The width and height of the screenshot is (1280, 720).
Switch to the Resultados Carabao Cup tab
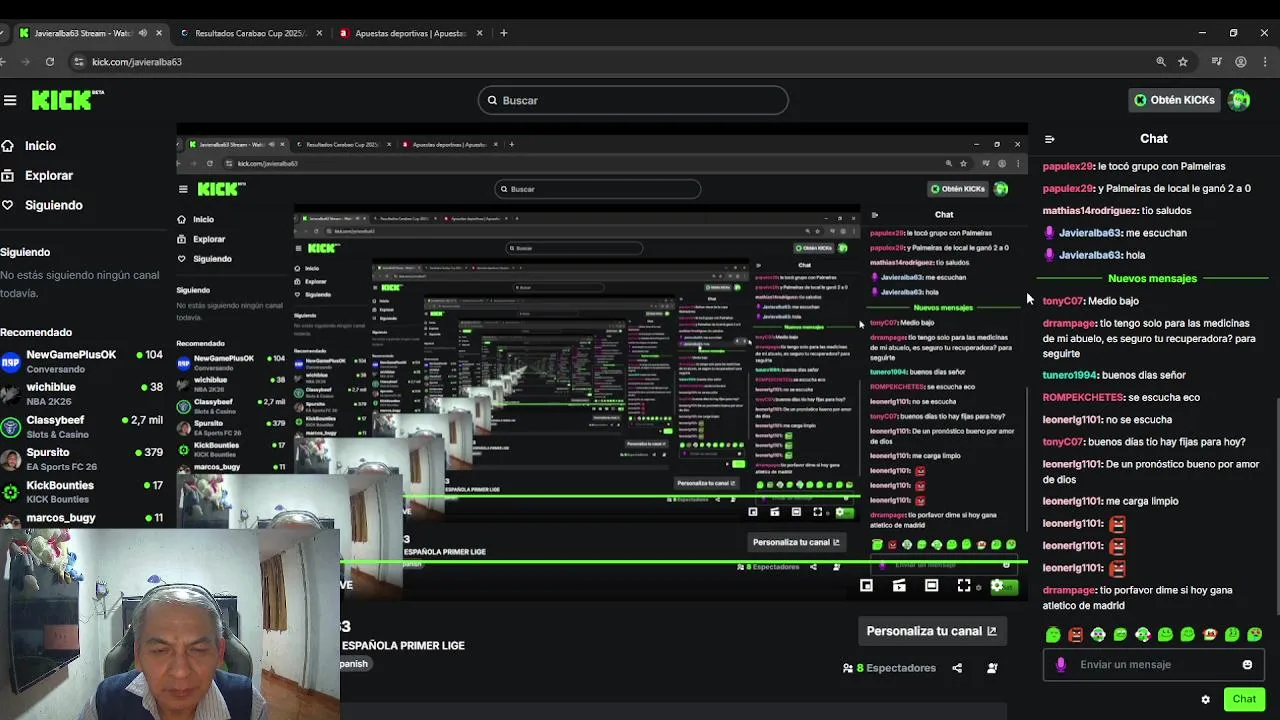coord(251,33)
